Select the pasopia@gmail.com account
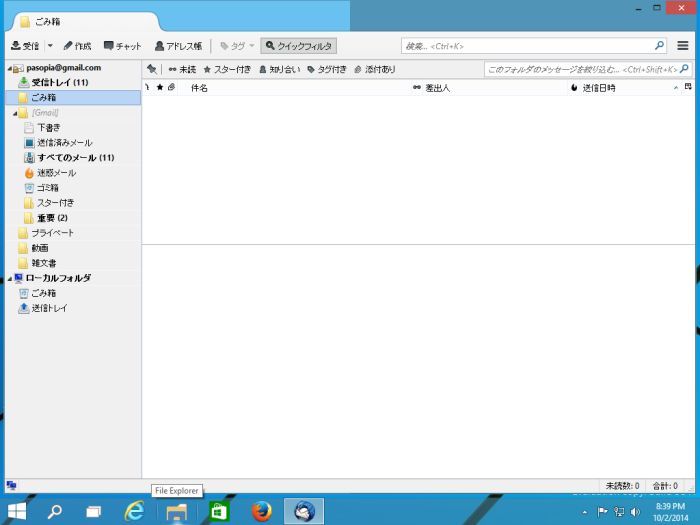The image size is (700, 525). point(63,68)
